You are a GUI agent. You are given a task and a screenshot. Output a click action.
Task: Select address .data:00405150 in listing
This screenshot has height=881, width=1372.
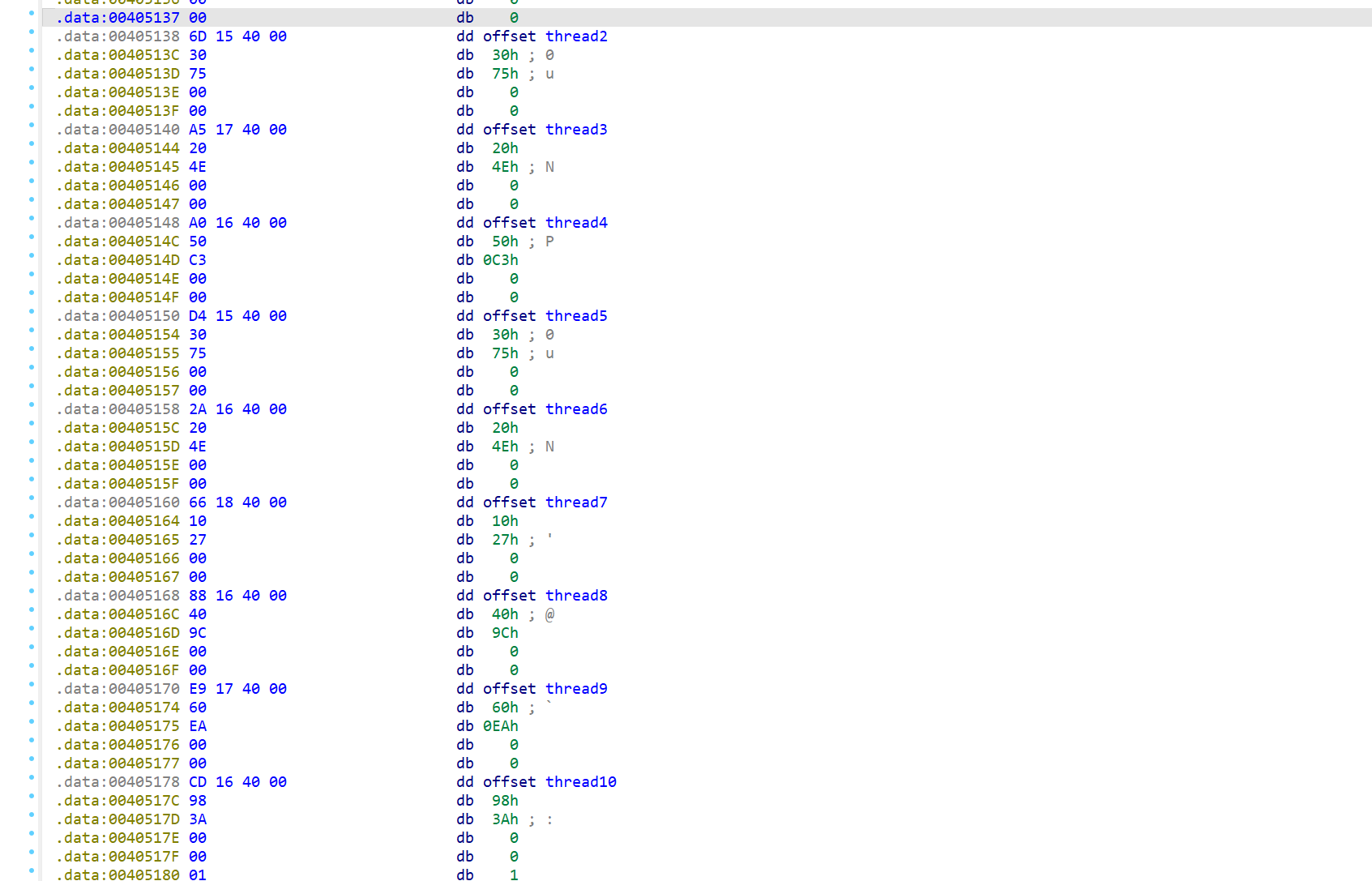click(x=118, y=316)
